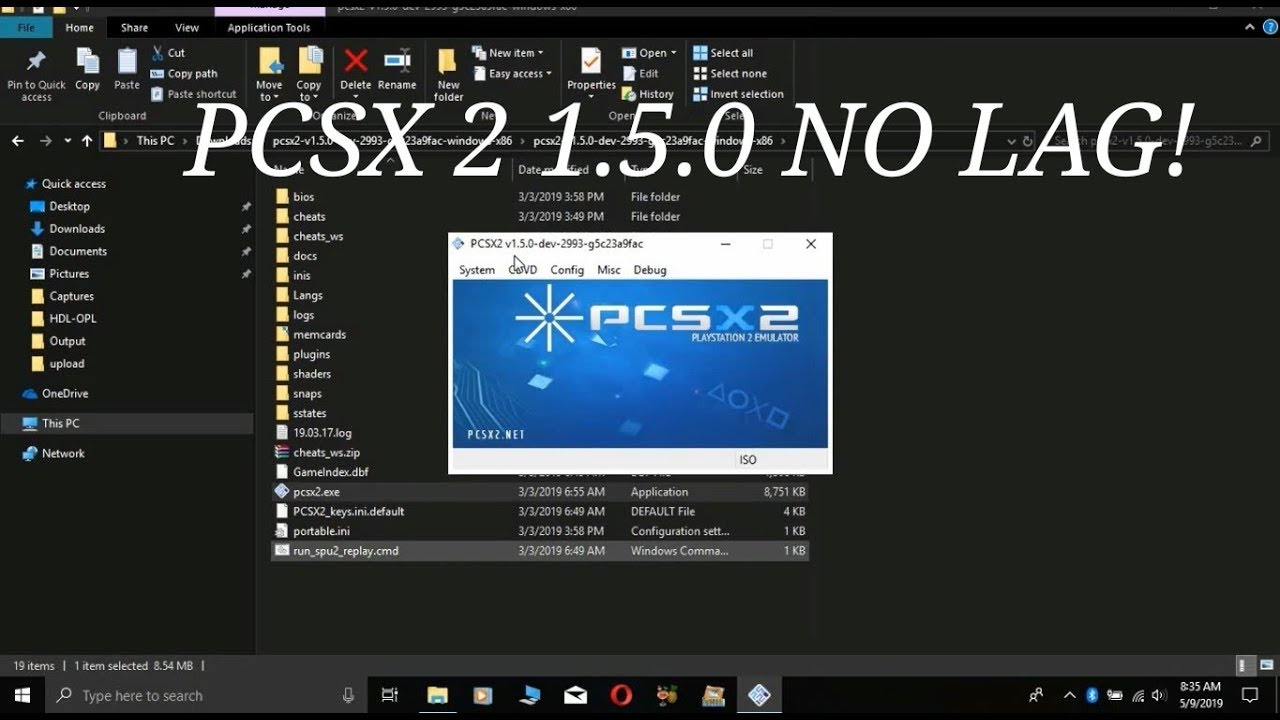Click Pin to Quick access icon

point(36,62)
